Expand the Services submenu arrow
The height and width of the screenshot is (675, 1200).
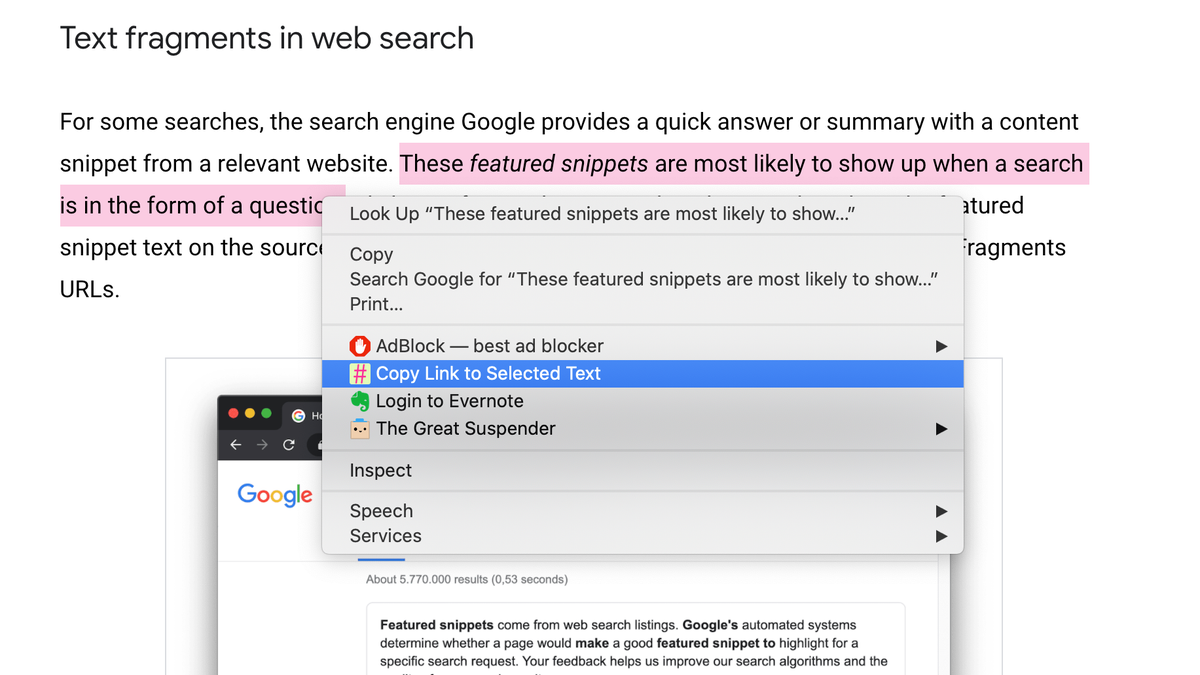(x=941, y=536)
